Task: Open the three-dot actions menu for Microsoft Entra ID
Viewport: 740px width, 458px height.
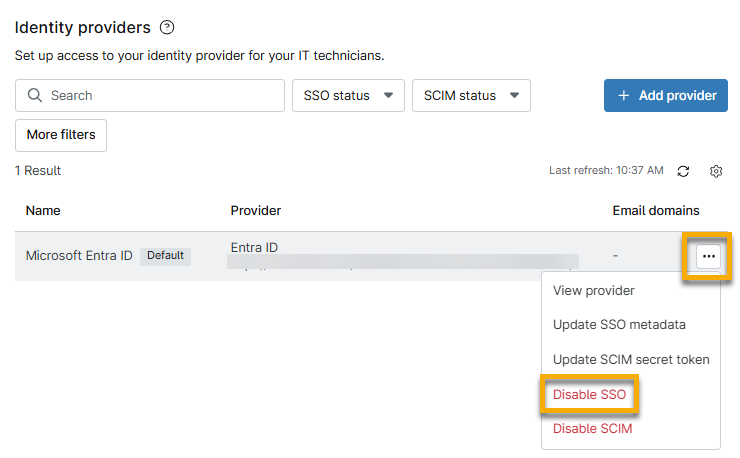Action: 708,256
